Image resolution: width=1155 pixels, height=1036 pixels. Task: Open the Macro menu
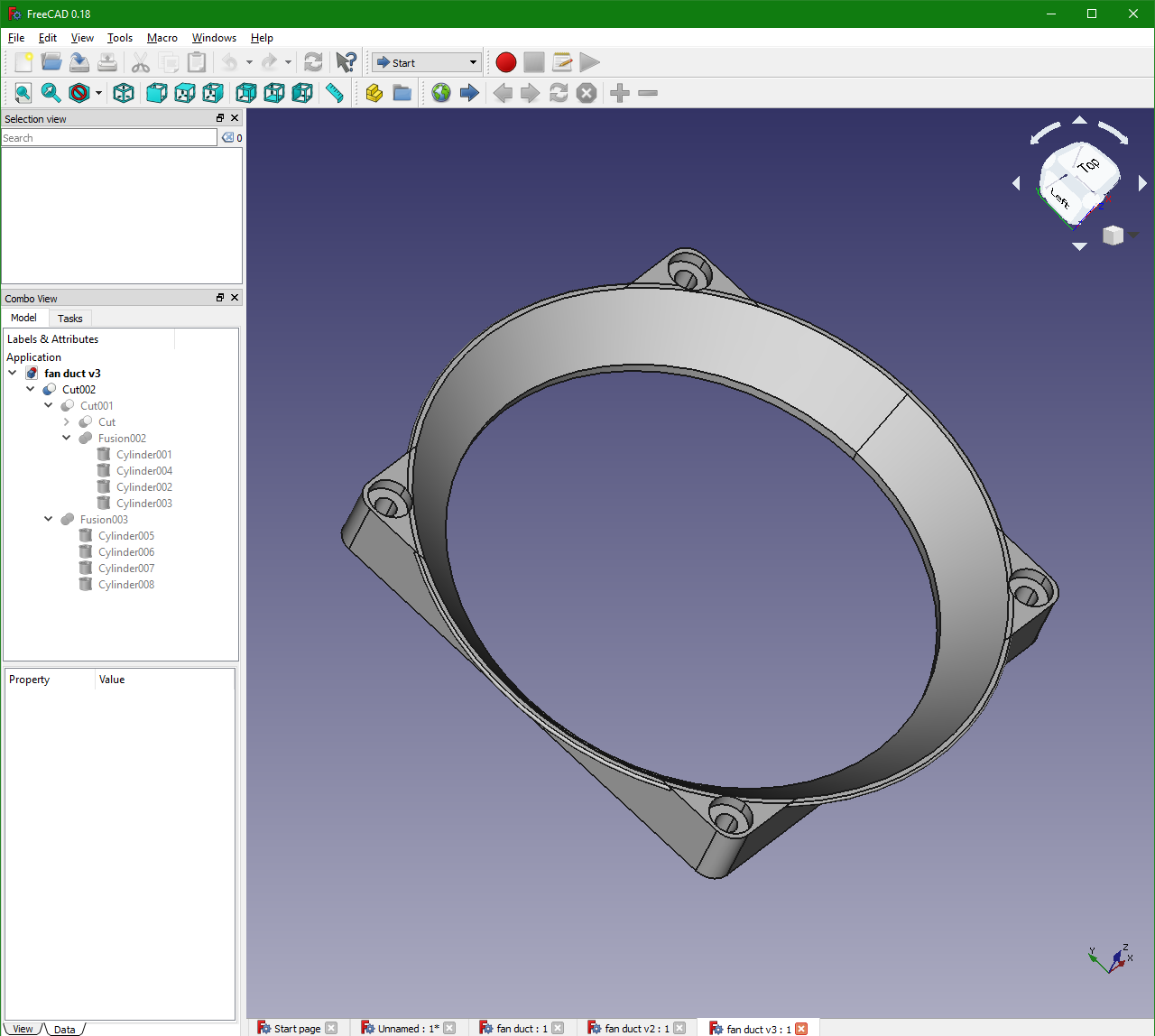click(x=162, y=38)
